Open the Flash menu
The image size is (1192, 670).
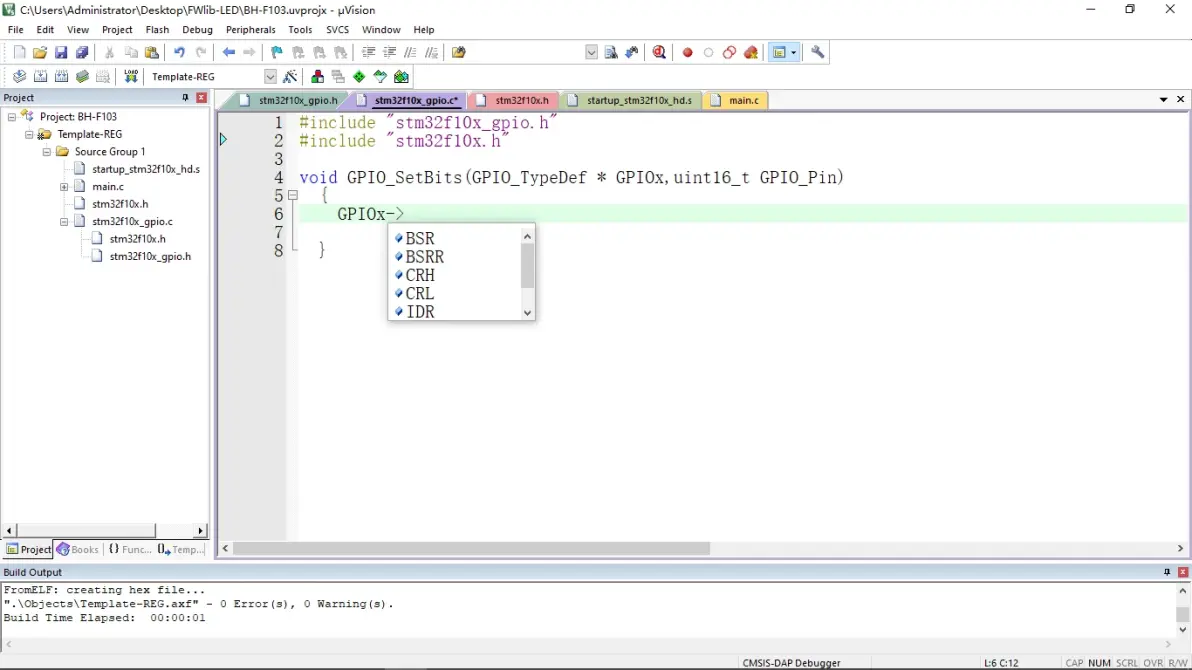click(157, 30)
